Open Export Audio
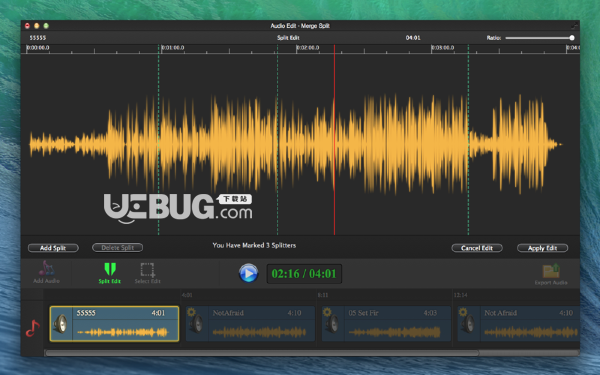 pos(551,274)
